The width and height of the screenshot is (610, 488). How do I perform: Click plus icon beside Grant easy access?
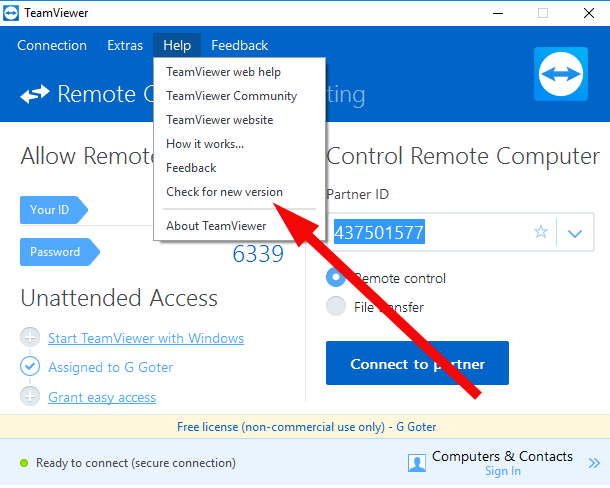(x=30, y=397)
